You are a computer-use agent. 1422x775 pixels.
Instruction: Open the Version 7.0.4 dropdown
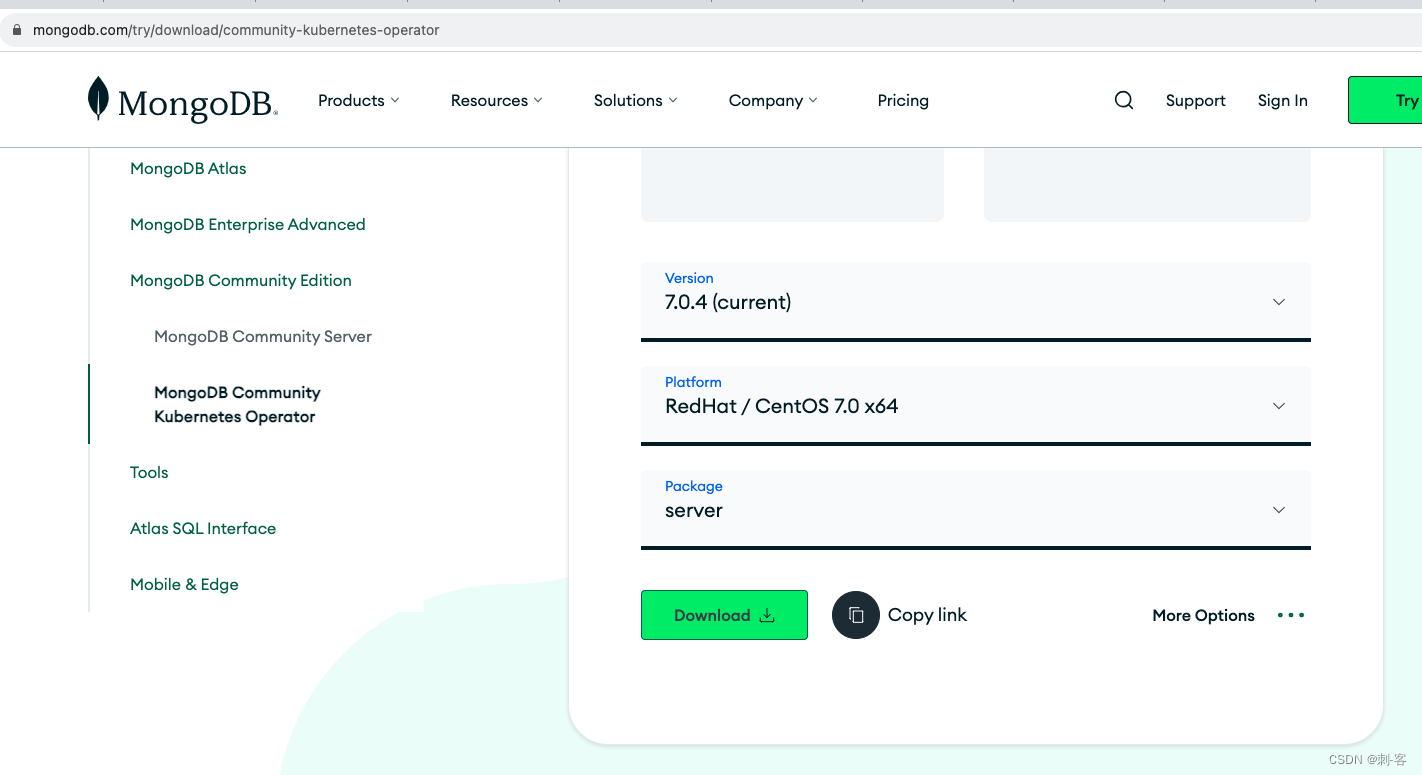975,301
